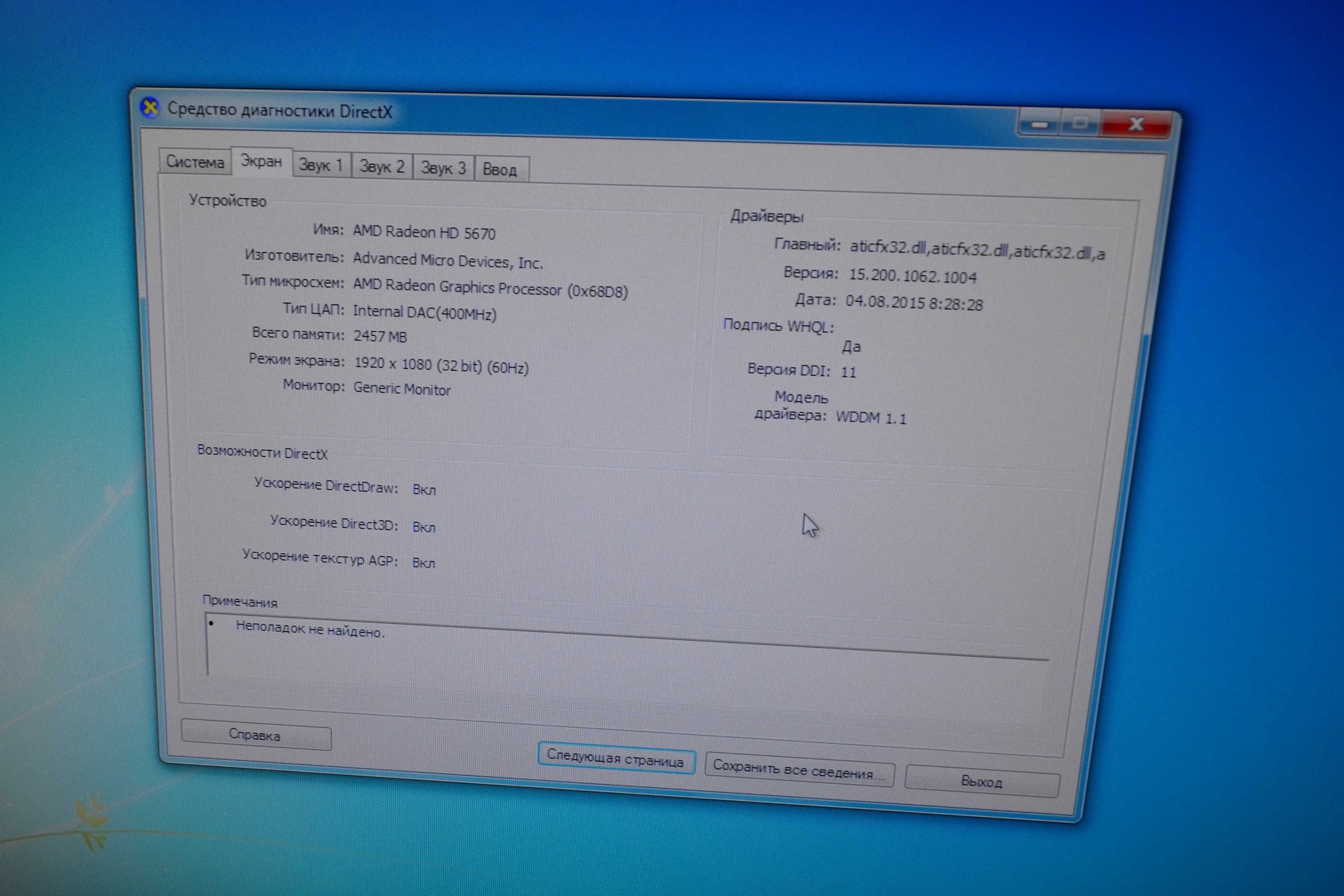Click Advanced Micro Devices, Inc. text

pyautogui.click(x=447, y=260)
